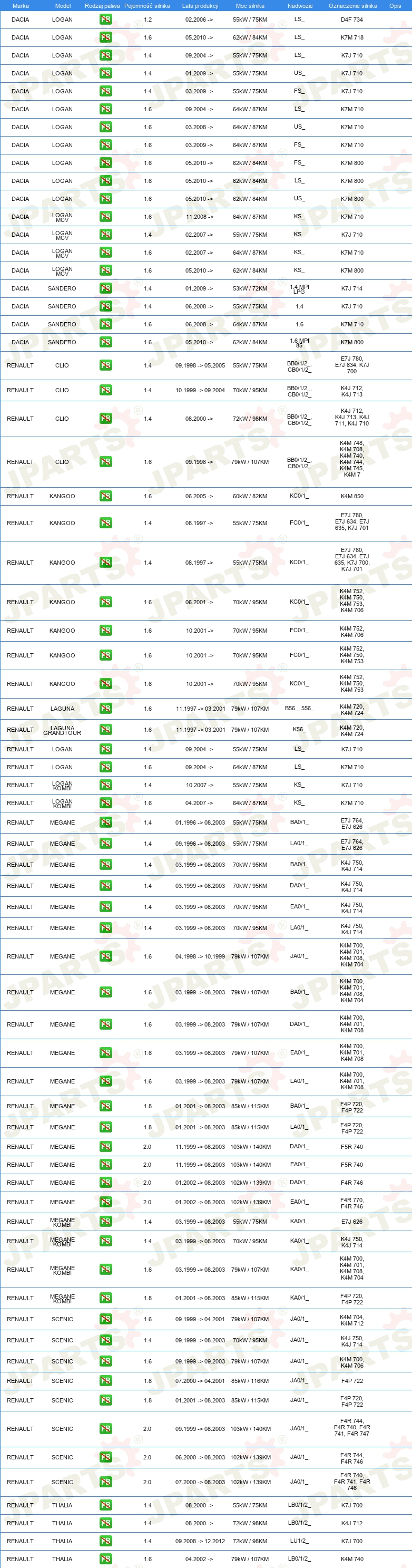Click the fuel icon of the Thalia K4M 740 row
Image resolution: width=412 pixels, height=1568 pixels.
105,1559
